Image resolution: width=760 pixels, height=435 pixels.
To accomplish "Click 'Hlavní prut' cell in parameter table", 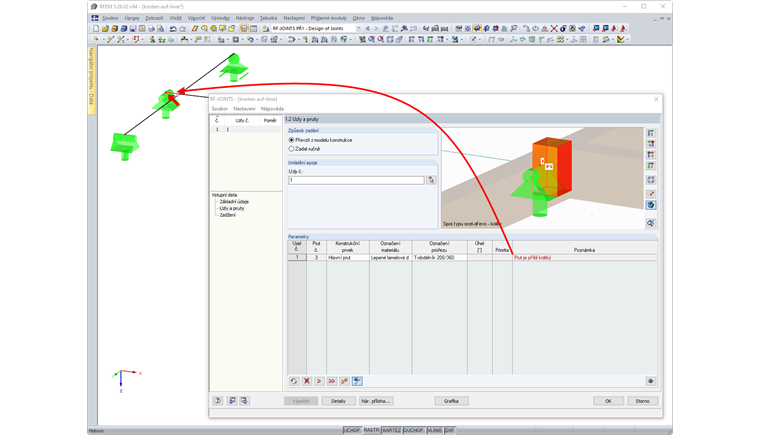I will (348, 258).
